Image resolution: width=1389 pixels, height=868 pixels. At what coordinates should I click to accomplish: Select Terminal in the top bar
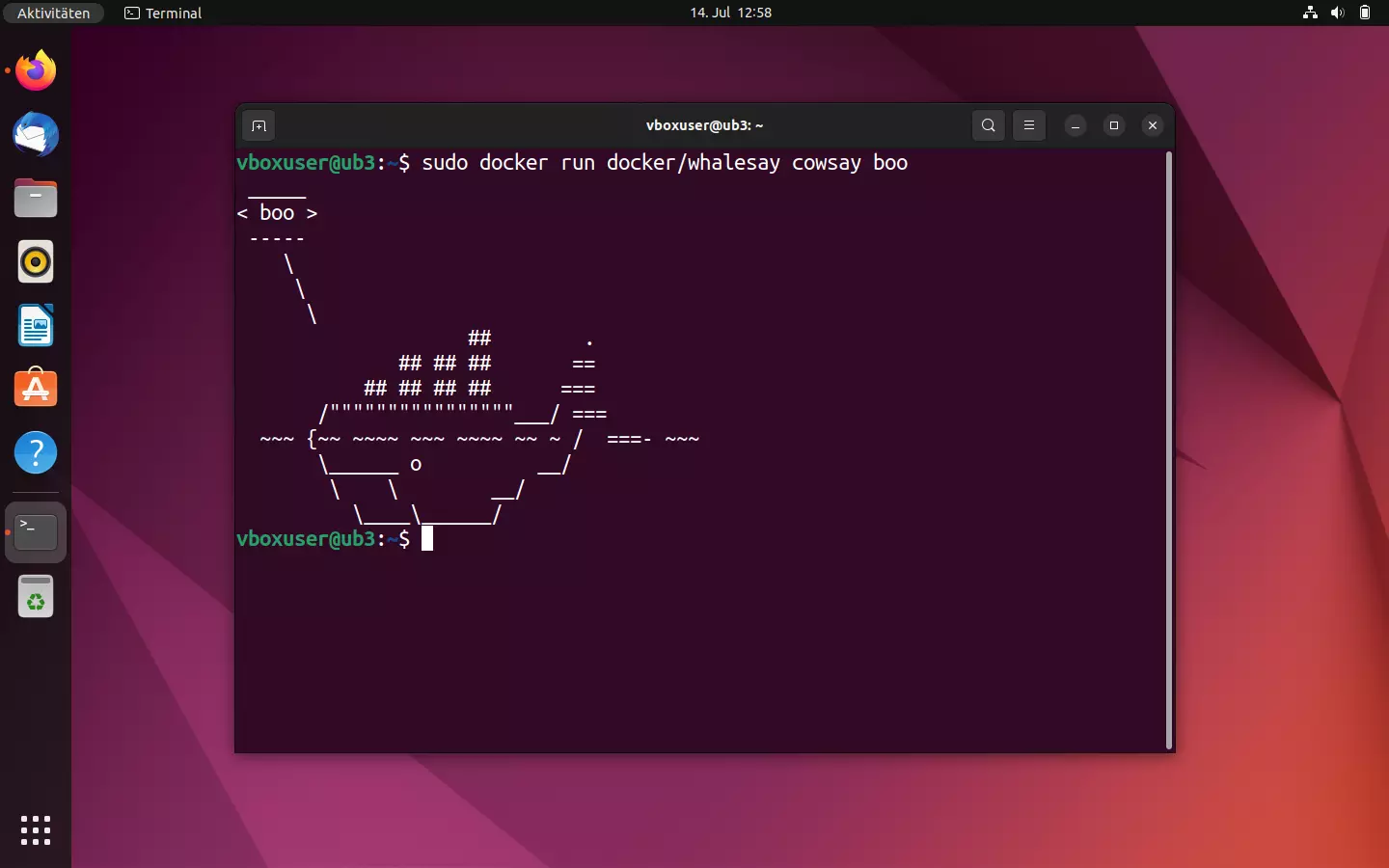click(162, 13)
